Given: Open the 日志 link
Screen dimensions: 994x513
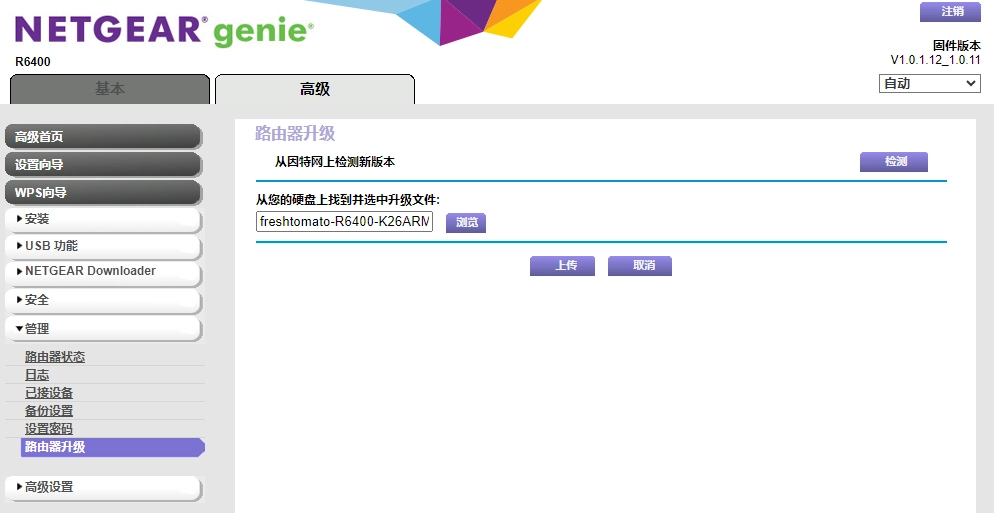Looking at the screenshot, I should coord(37,375).
